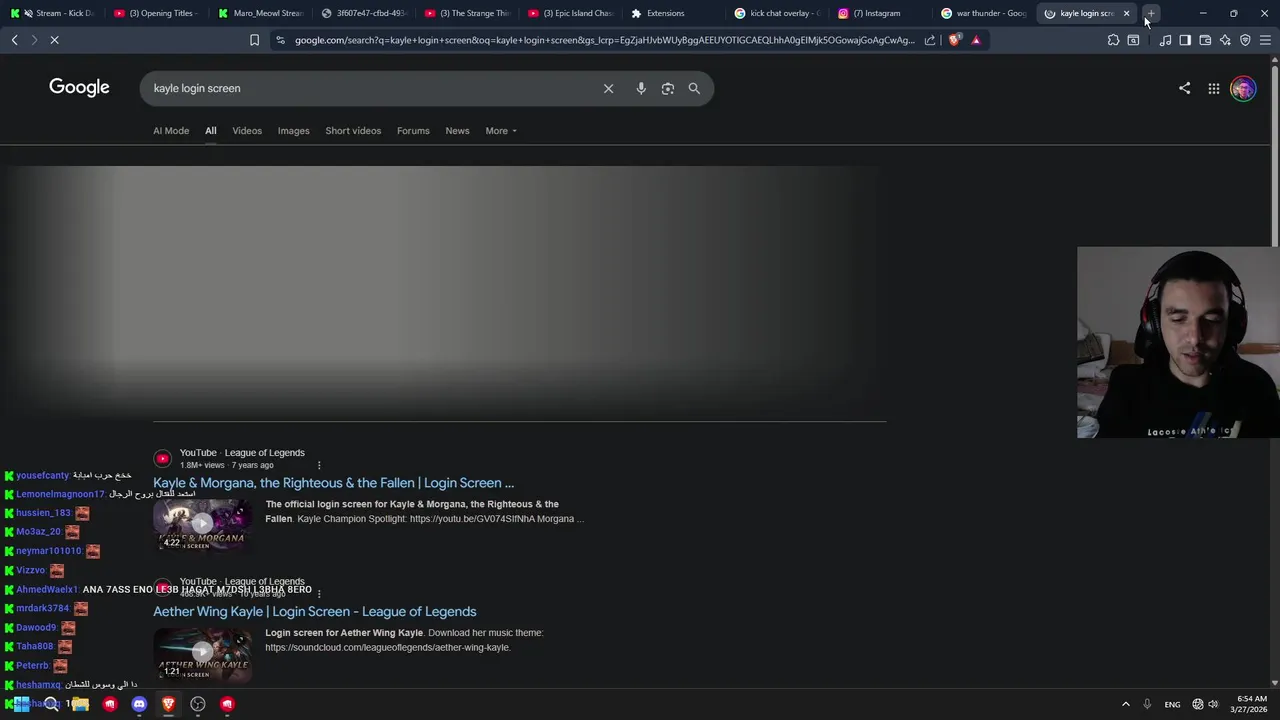The width and height of the screenshot is (1280, 720).
Task: Search by image with Google Lens icon
Action: click(x=668, y=88)
